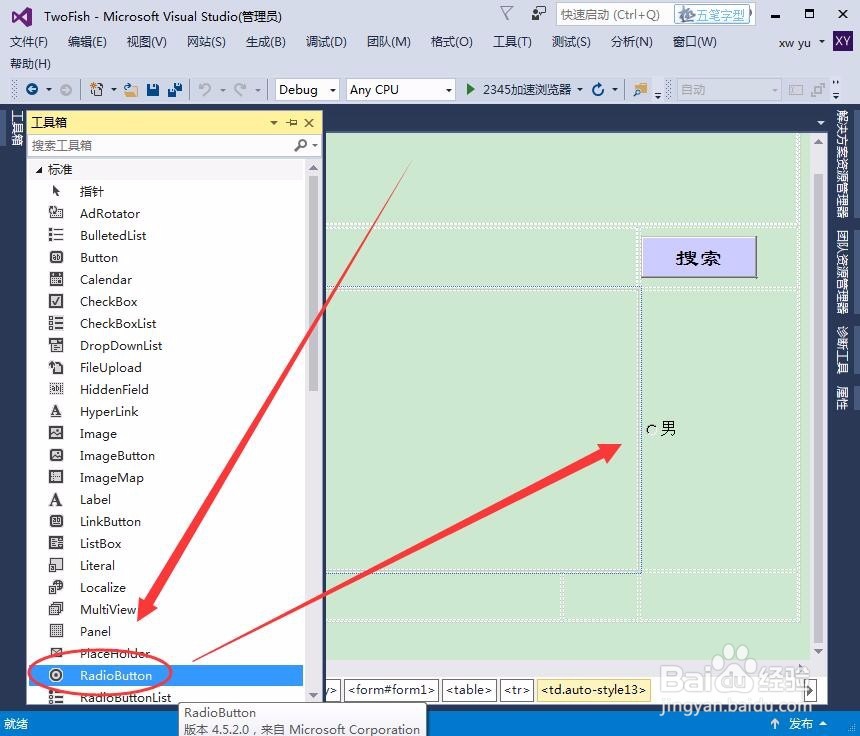This screenshot has height=736, width=860.
Task: Click the navigate backward toolbar icon
Action: (x=32, y=89)
